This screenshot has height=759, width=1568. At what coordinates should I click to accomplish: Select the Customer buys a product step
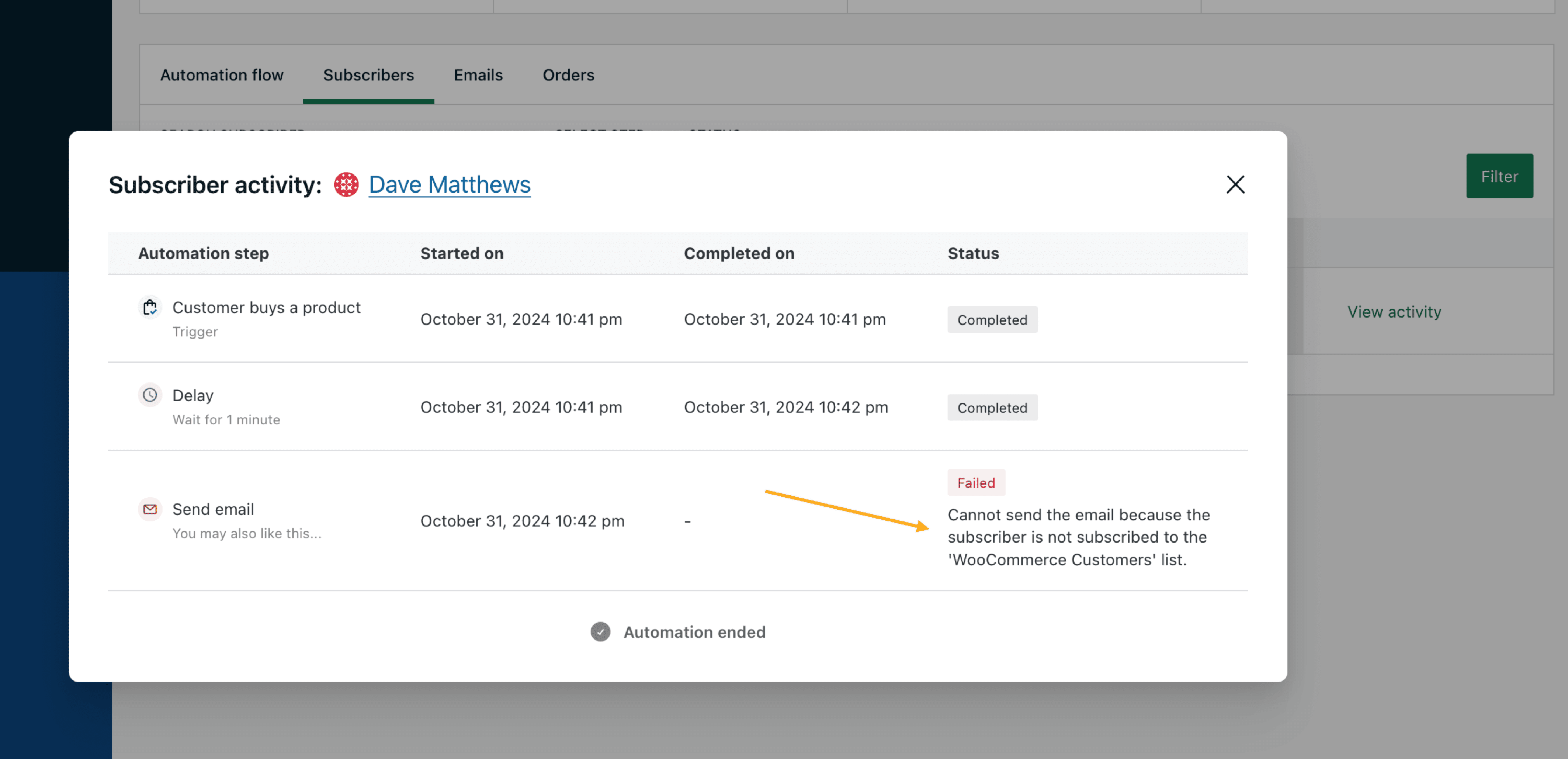tap(266, 308)
